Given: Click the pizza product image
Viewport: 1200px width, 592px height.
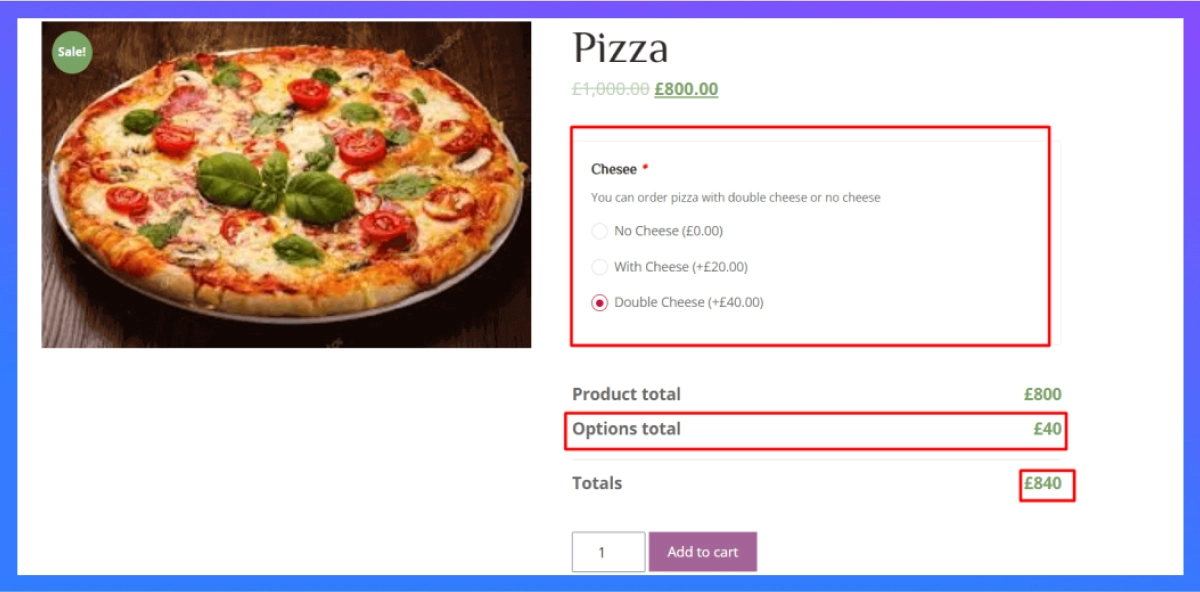Looking at the screenshot, I should coord(285,185).
